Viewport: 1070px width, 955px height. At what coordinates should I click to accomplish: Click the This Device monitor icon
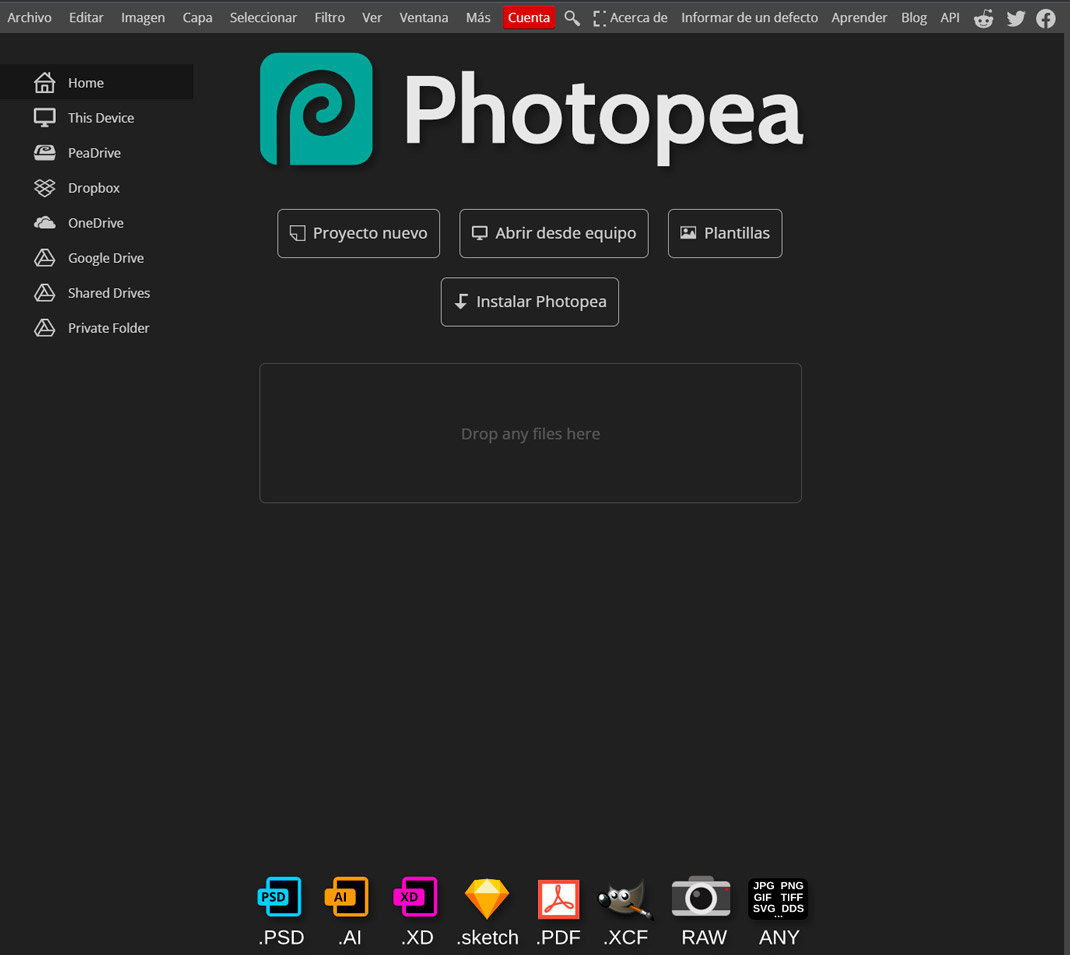(x=44, y=117)
